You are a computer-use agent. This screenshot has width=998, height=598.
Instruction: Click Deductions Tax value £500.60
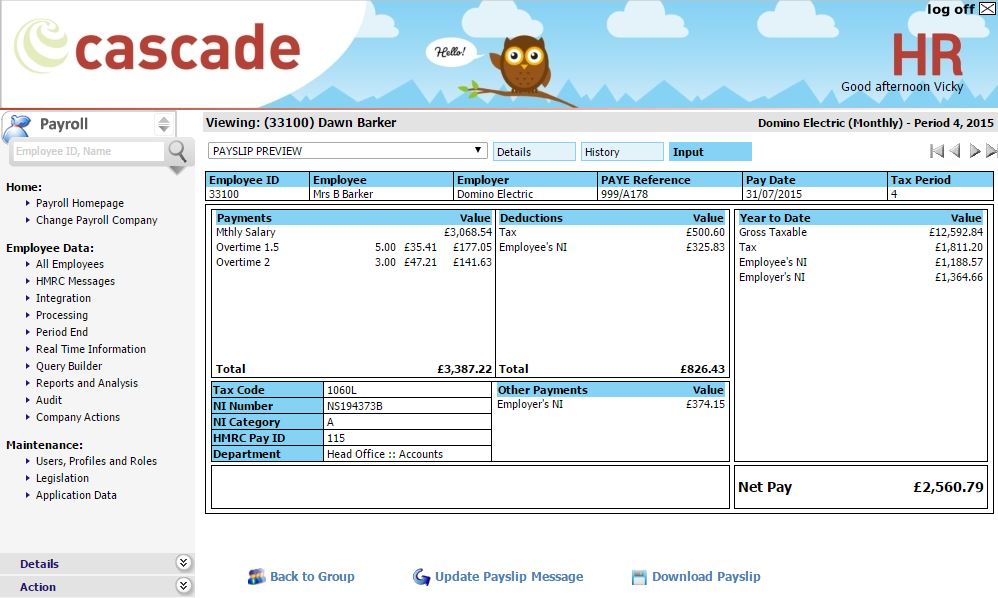coord(705,232)
